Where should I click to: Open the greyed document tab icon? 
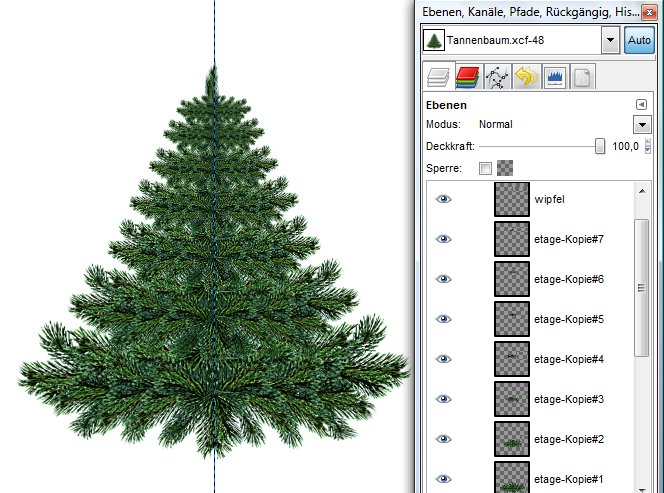[583, 77]
